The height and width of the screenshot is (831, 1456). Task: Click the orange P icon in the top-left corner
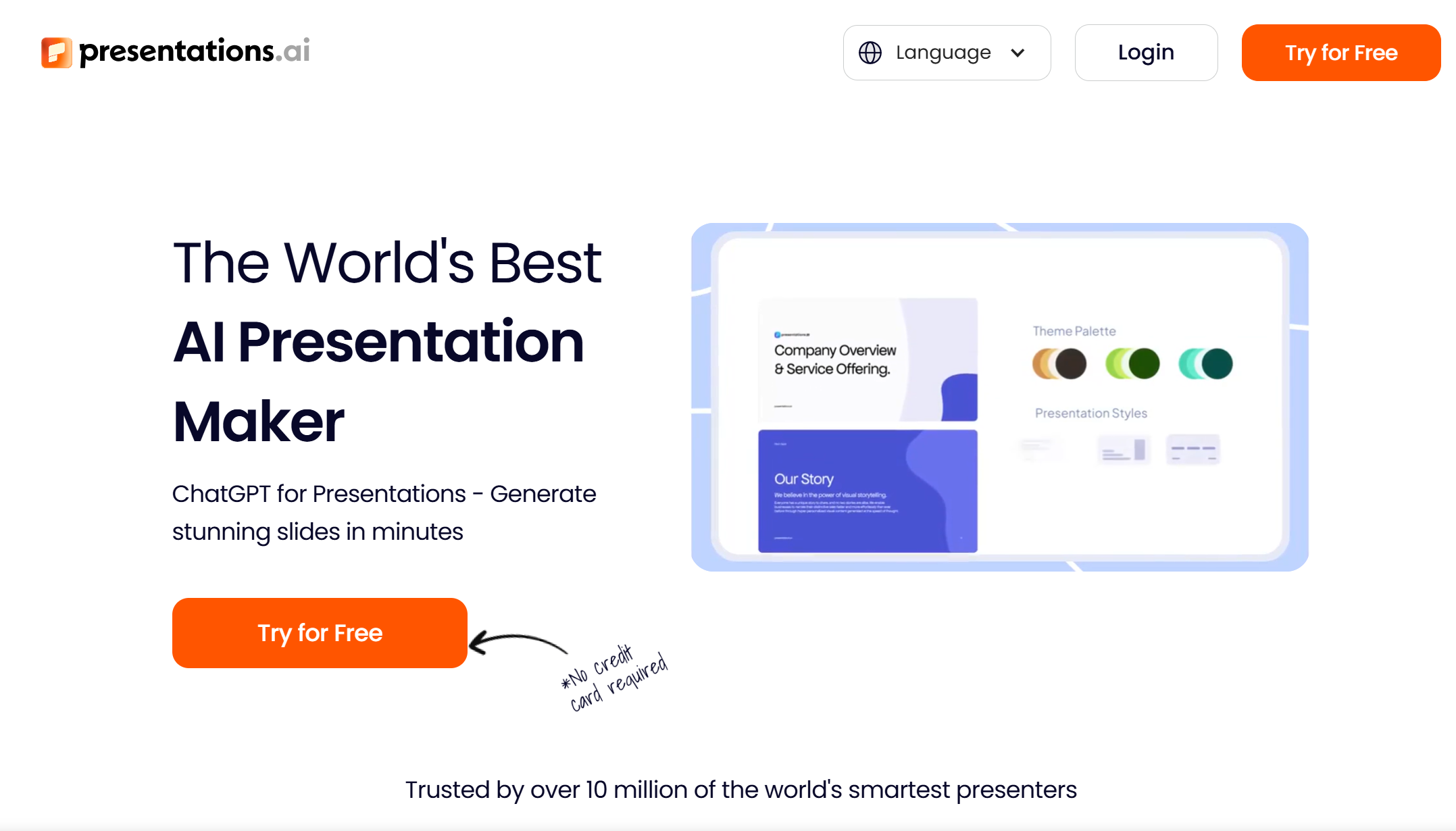[x=57, y=51]
